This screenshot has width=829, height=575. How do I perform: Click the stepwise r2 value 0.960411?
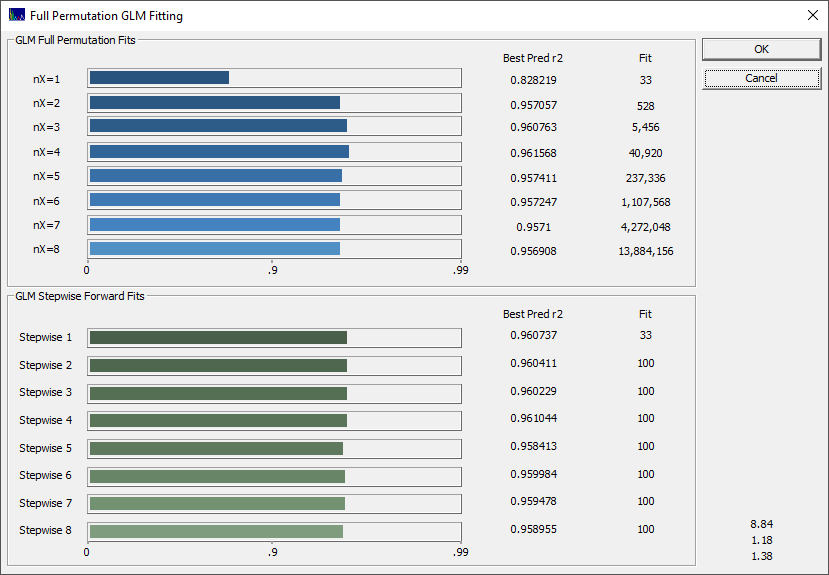pyautogui.click(x=533, y=364)
